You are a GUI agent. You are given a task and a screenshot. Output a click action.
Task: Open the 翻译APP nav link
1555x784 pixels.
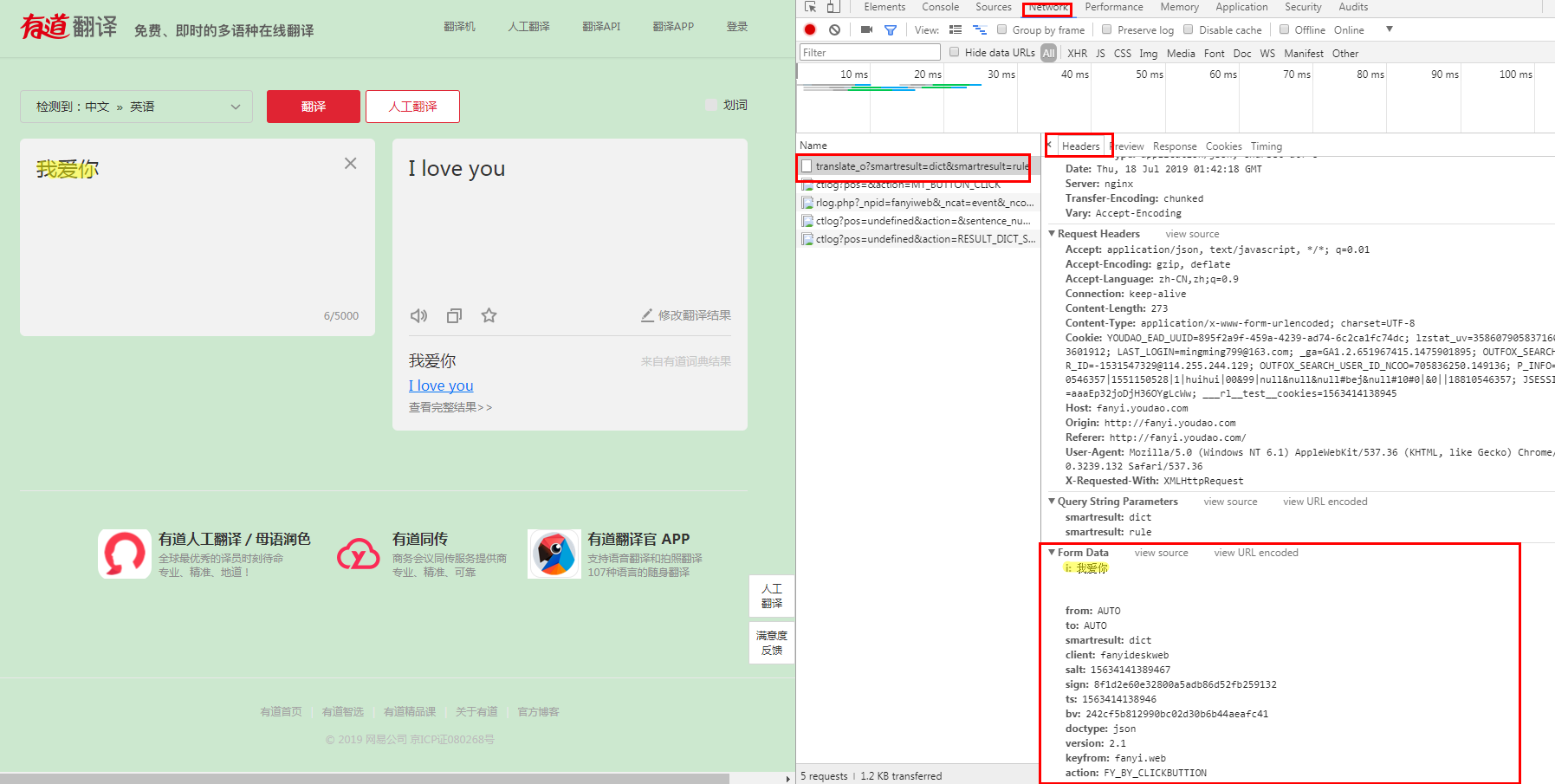pyautogui.click(x=673, y=27)
